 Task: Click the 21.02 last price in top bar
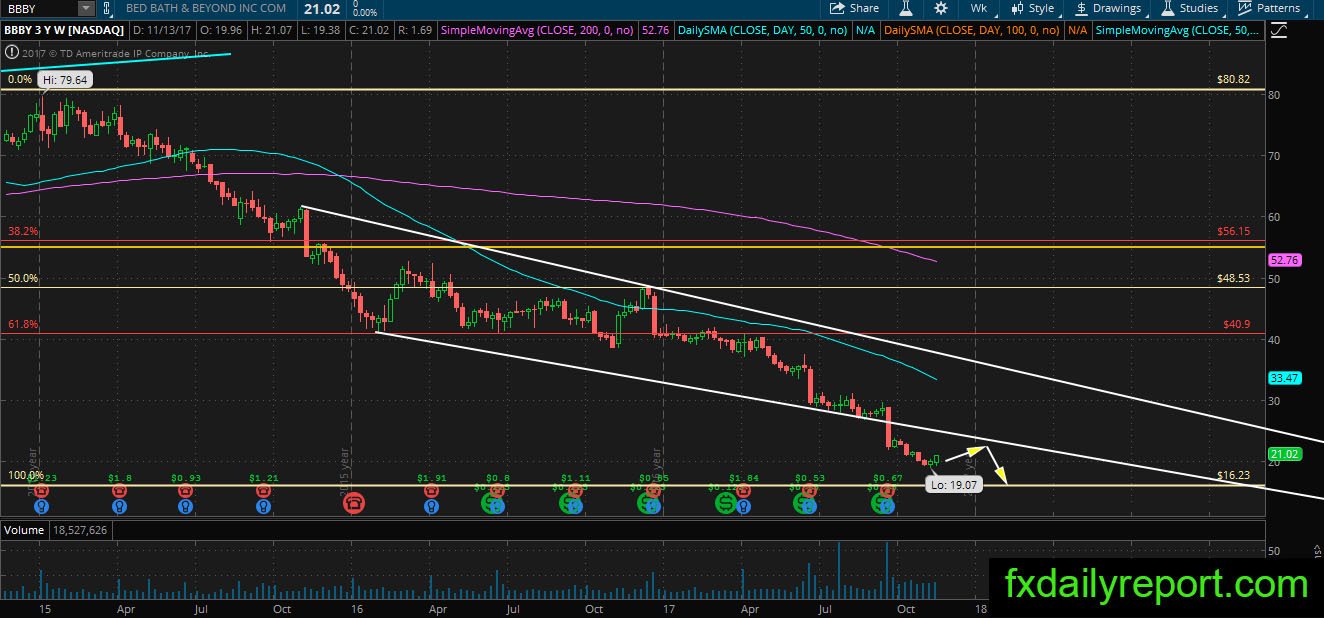[x=322, y=8]
